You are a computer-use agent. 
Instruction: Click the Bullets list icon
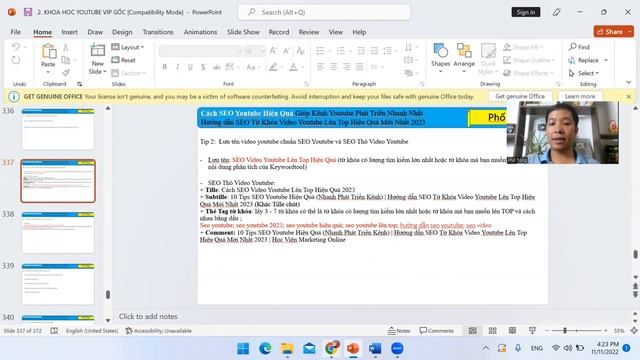[320, 51]
